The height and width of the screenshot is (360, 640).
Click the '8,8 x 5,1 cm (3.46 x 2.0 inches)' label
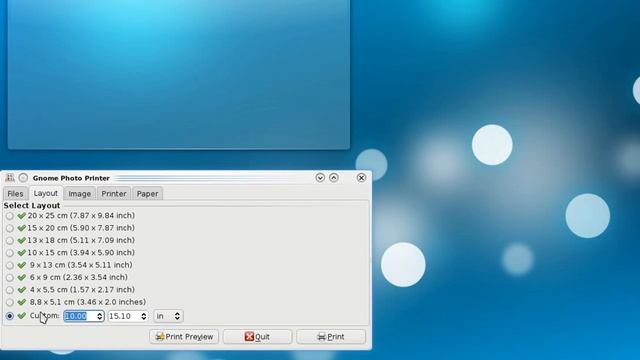(x=87, y=302)
